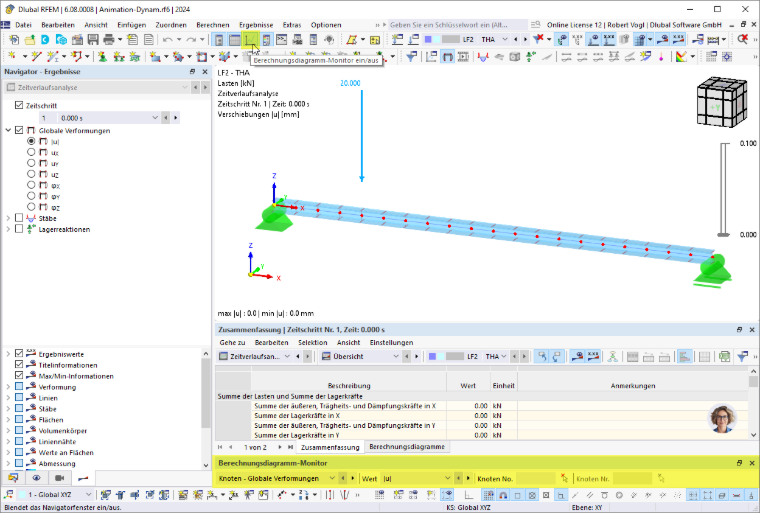Image resolution: width=760 pixels, height=513 pixels.
Task: Open navigator camera tab icon
Action: click(x=59, y=478)
